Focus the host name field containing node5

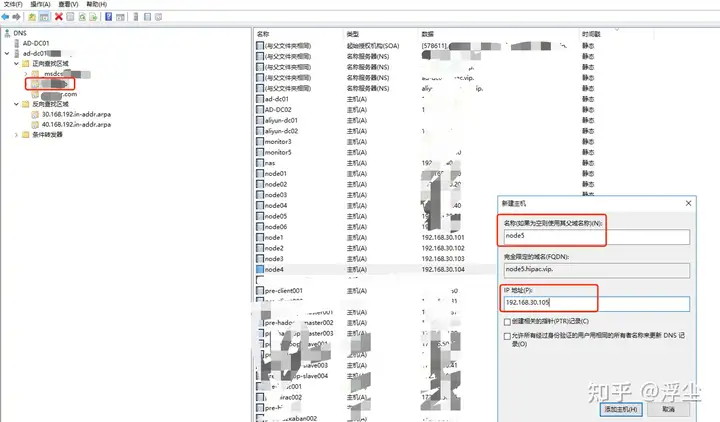coord(596,236)
